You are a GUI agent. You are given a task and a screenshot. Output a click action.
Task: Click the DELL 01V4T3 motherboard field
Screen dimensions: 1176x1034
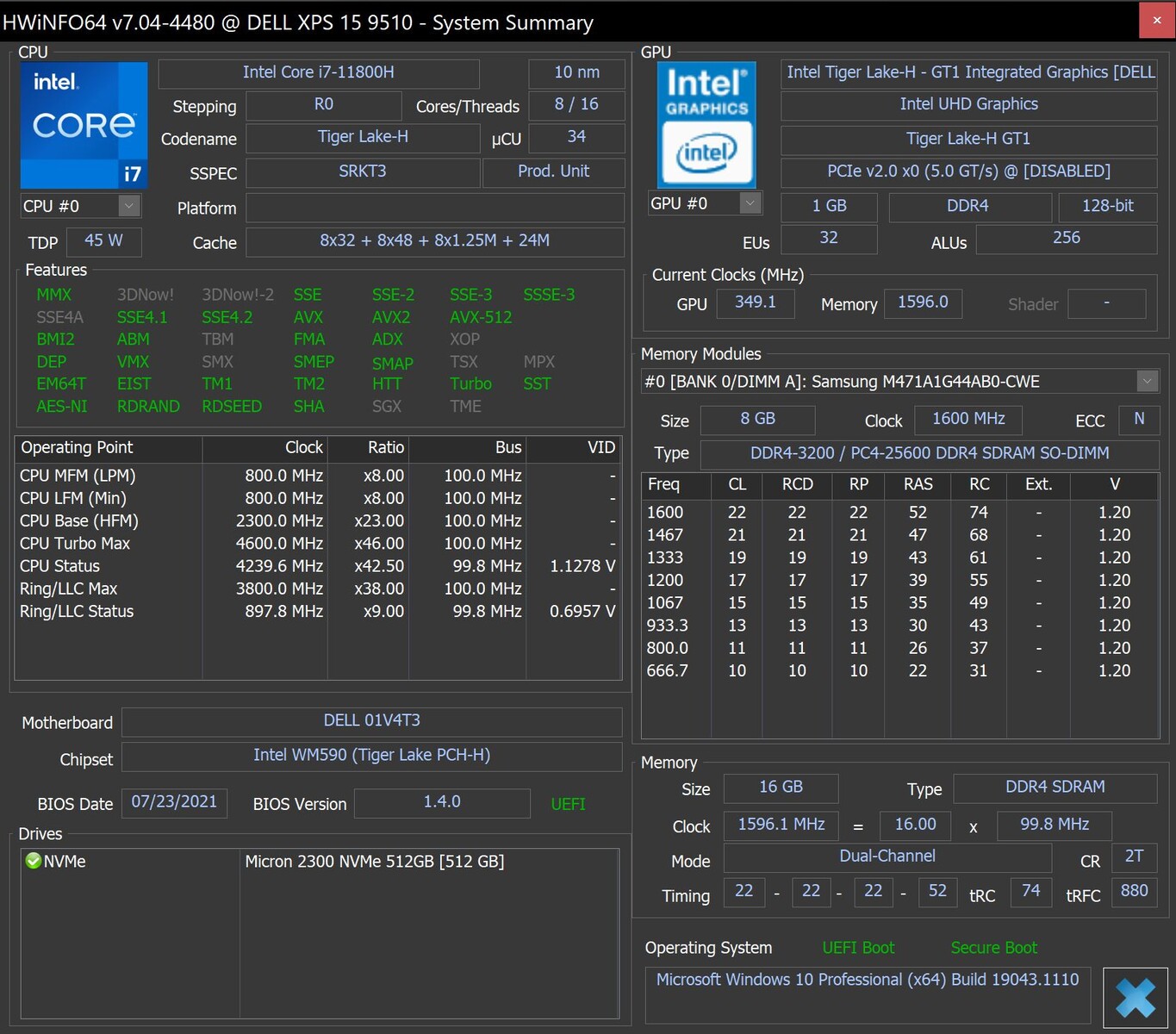[371, 721]
